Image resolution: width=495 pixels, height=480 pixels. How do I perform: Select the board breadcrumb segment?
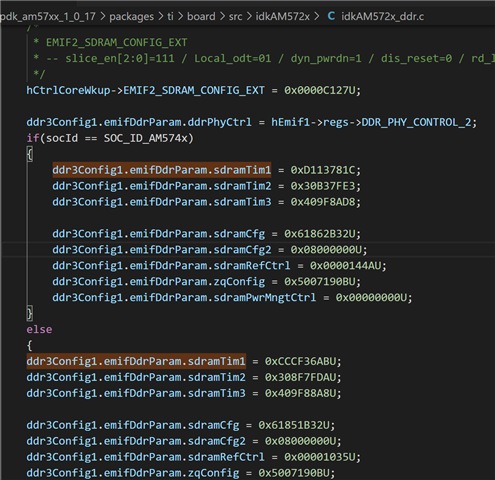[x=201, y=16]
